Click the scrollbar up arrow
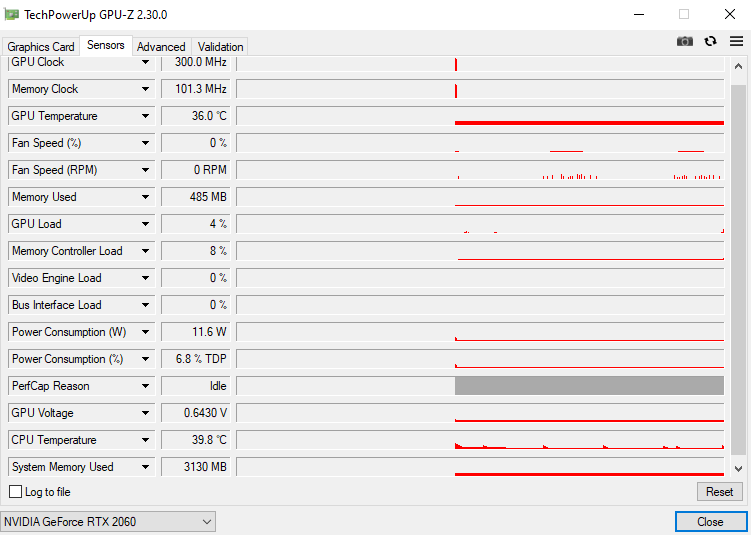This screenshot has height=535, width=751. pos(738,67)
